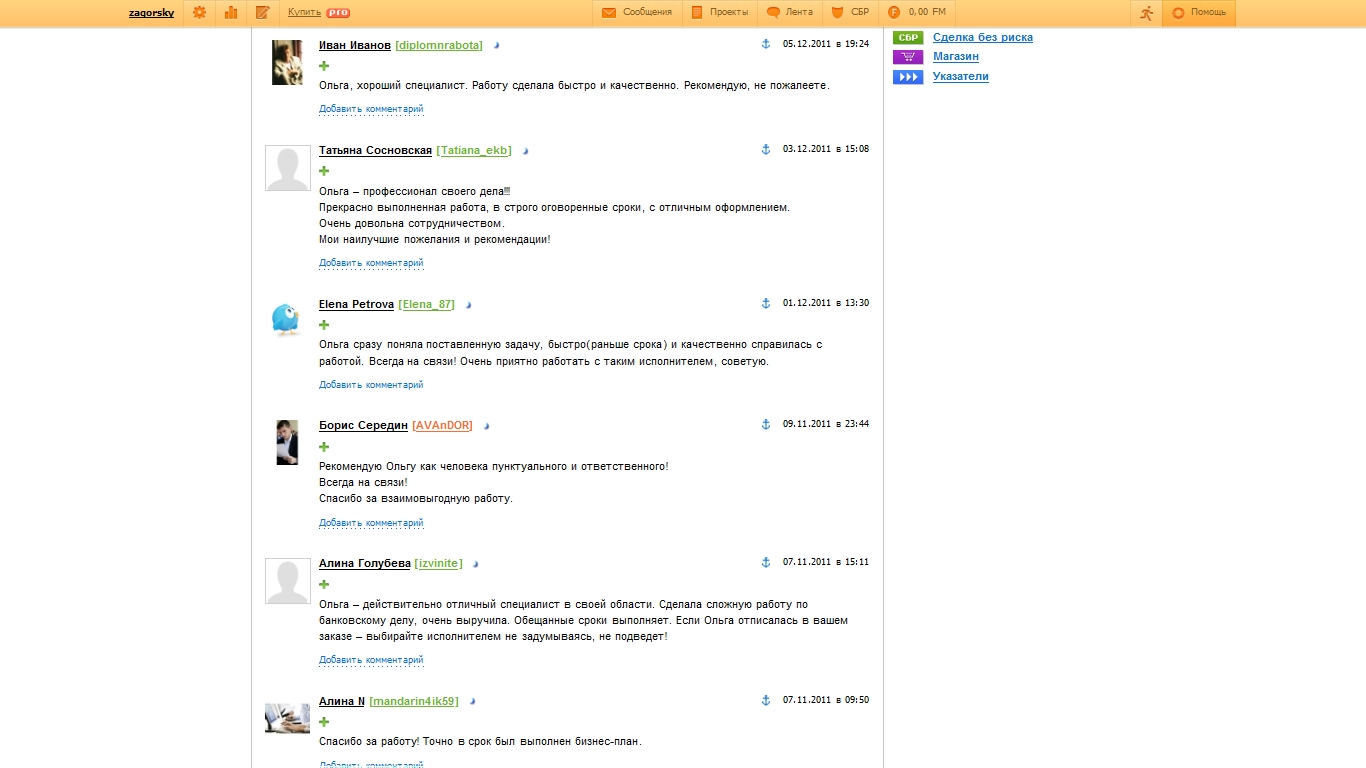1366x768 pixels.
Task: Click the small blue icon after mandarin4ik59
Action: point(472,702)
